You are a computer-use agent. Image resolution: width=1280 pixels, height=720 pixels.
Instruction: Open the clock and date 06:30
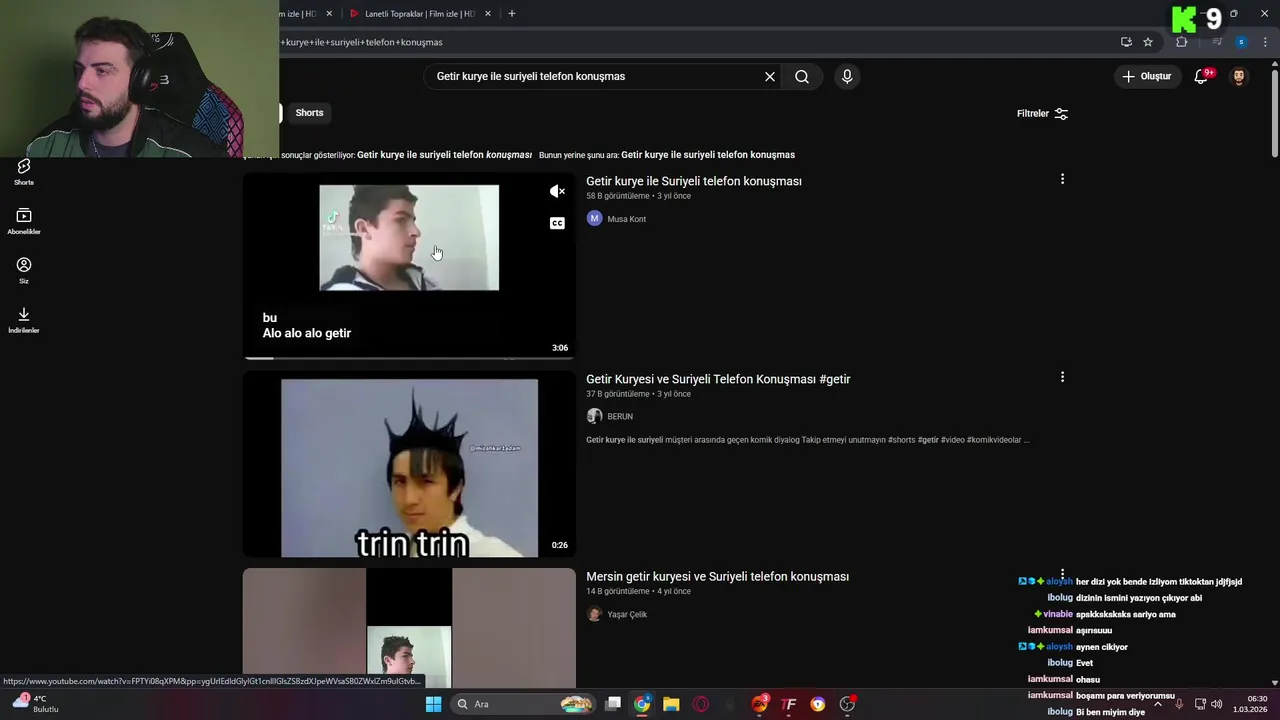click(x=1250, y=704)
